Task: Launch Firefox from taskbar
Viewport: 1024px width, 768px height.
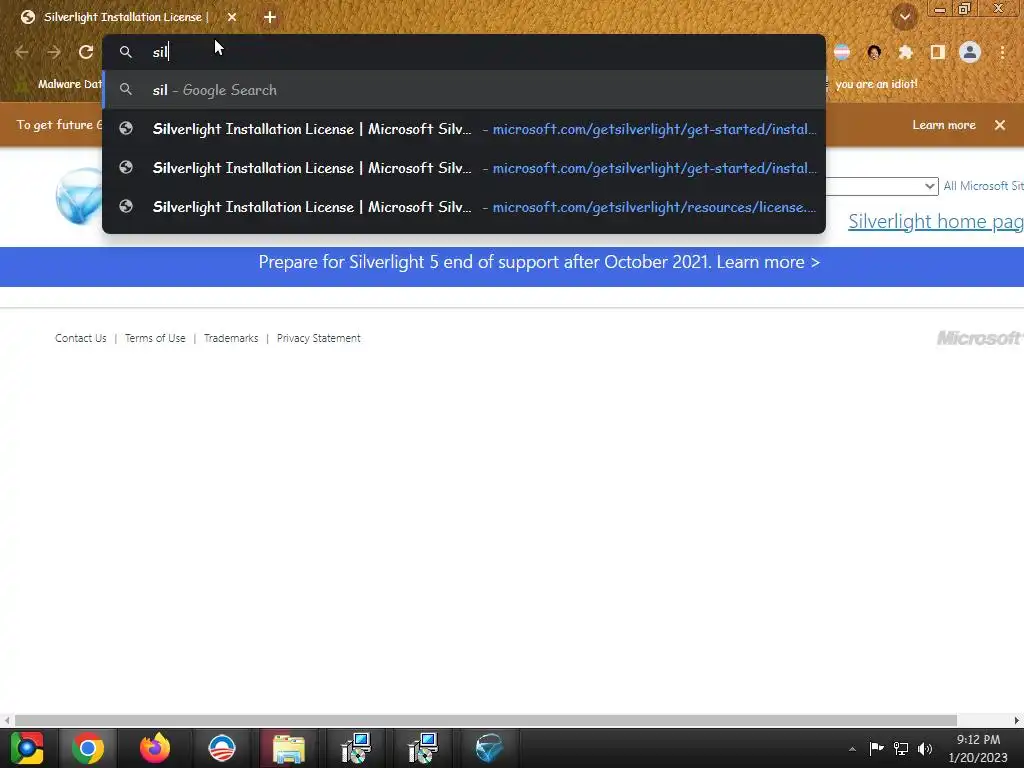Action: [155, 748]
